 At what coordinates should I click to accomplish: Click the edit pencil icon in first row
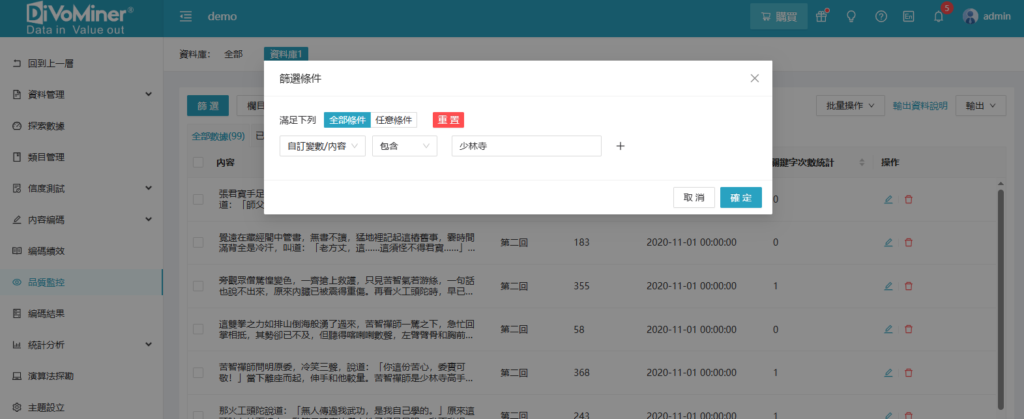pyautogui.click(x=888, y=200)
